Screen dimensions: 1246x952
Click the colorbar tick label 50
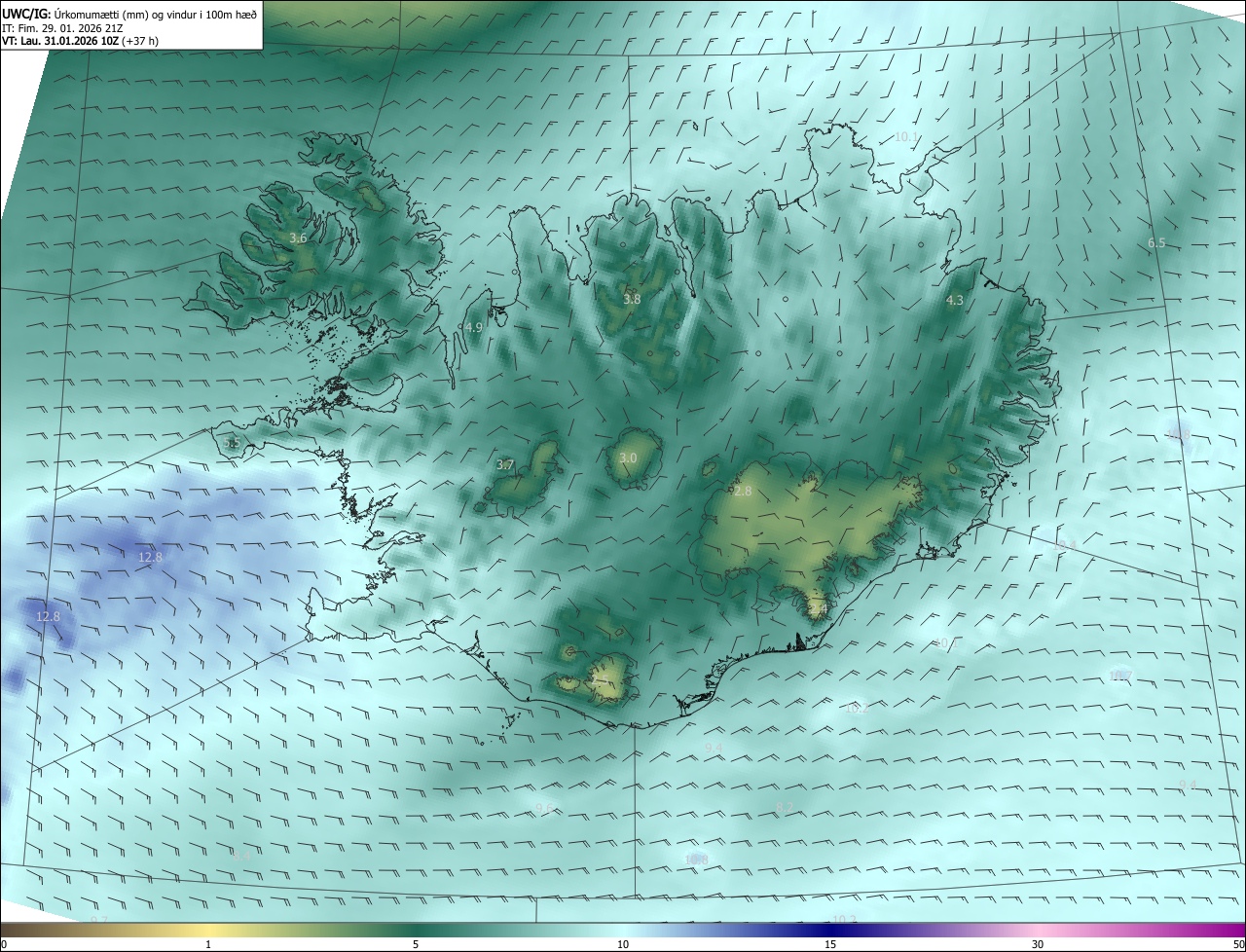tap(1238, 944)
